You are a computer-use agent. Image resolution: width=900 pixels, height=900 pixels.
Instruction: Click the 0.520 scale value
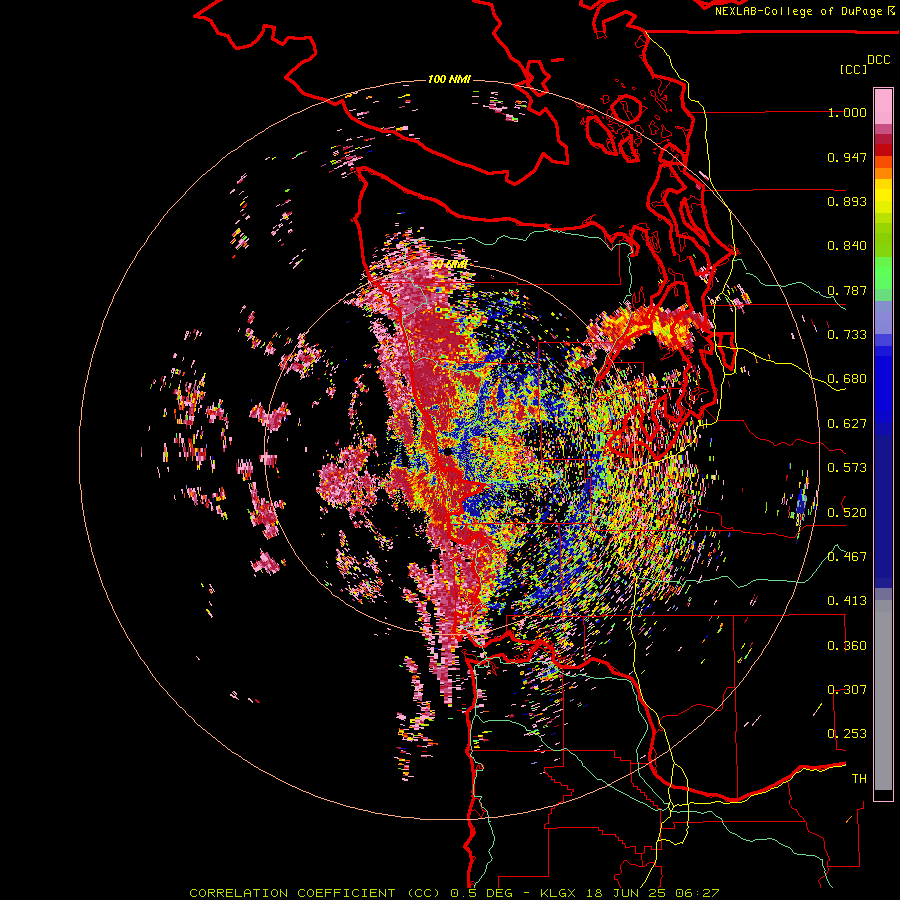(847, 512)
